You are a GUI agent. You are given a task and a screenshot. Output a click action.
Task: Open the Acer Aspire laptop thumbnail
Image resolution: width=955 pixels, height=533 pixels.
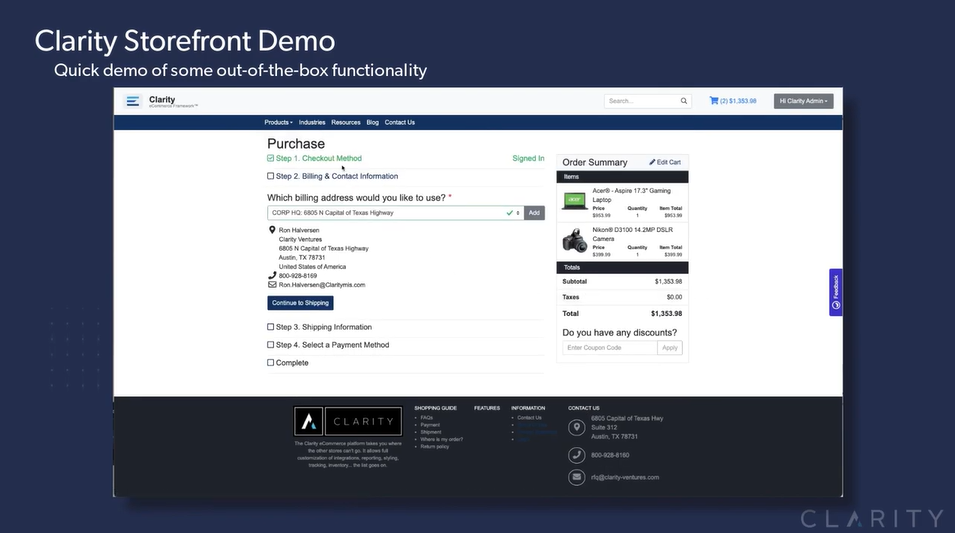[x=574, y=200]
